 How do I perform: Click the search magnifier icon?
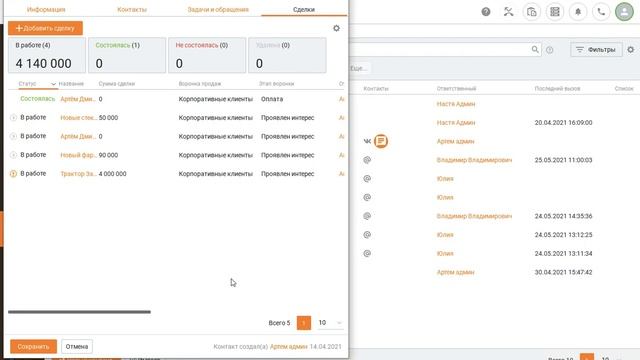coord(535,49)
